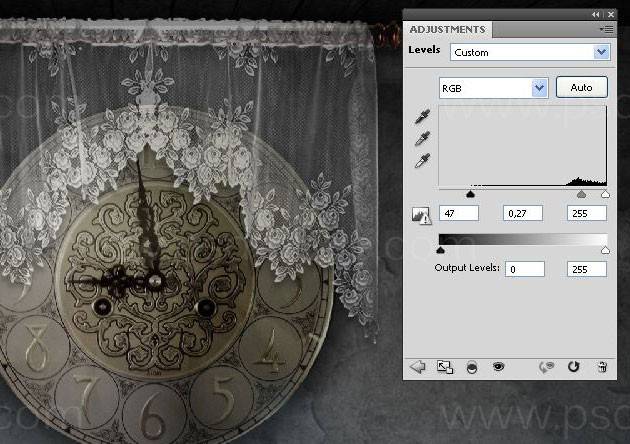Open the Levels preset dropdown showing Custom
630x444 pixels.
[530, 52]
